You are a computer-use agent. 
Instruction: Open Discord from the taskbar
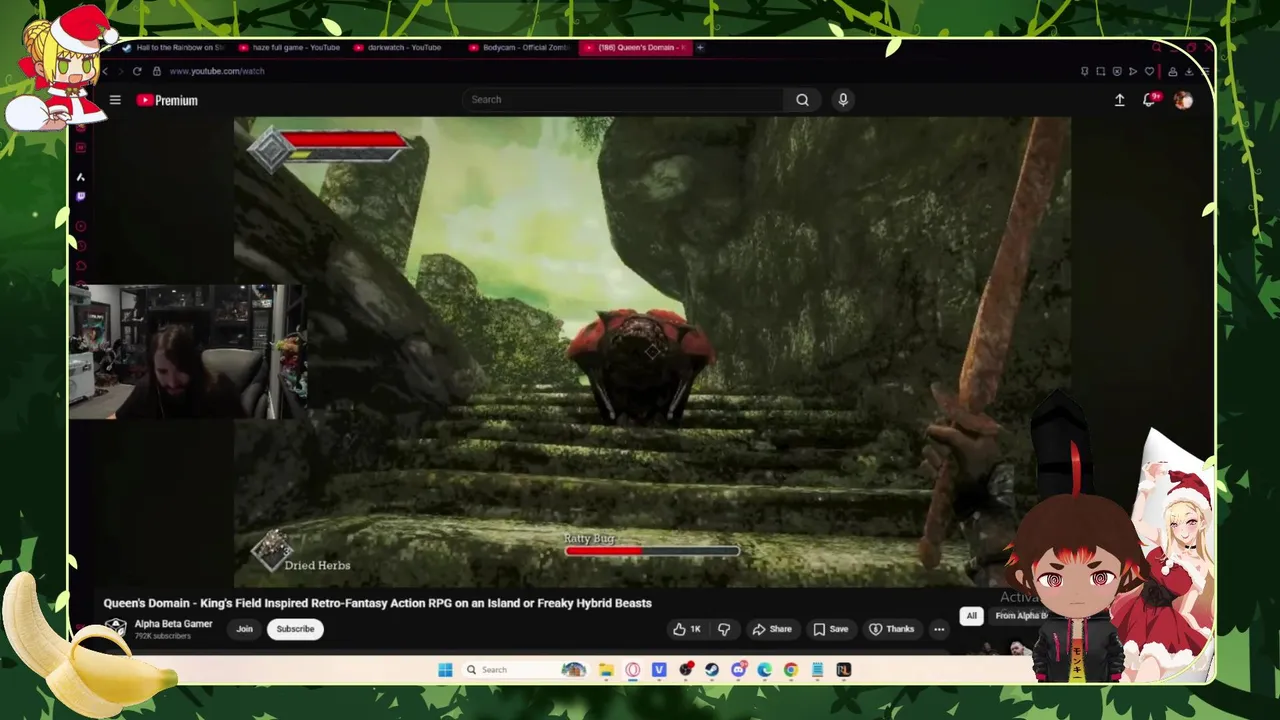tap(738, 670)
